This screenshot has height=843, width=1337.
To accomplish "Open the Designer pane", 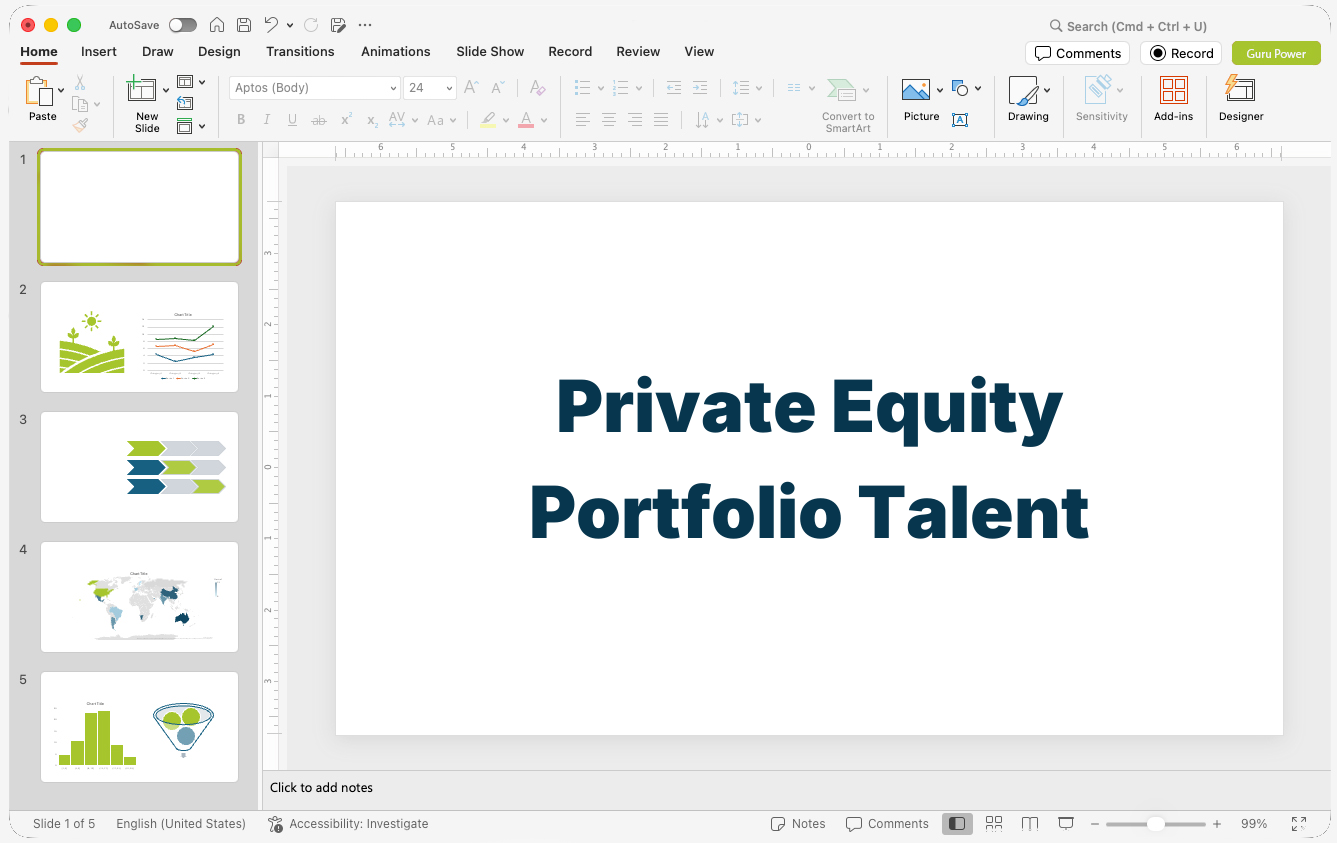I will (1241, 99).
